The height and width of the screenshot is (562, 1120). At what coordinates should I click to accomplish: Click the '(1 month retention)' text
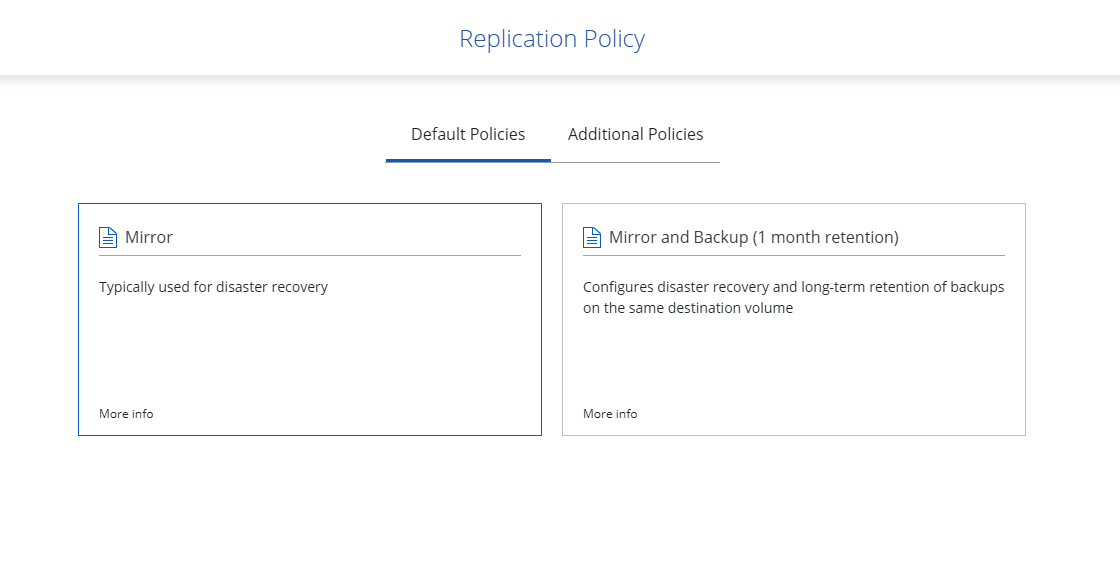[x=825, y=238]
